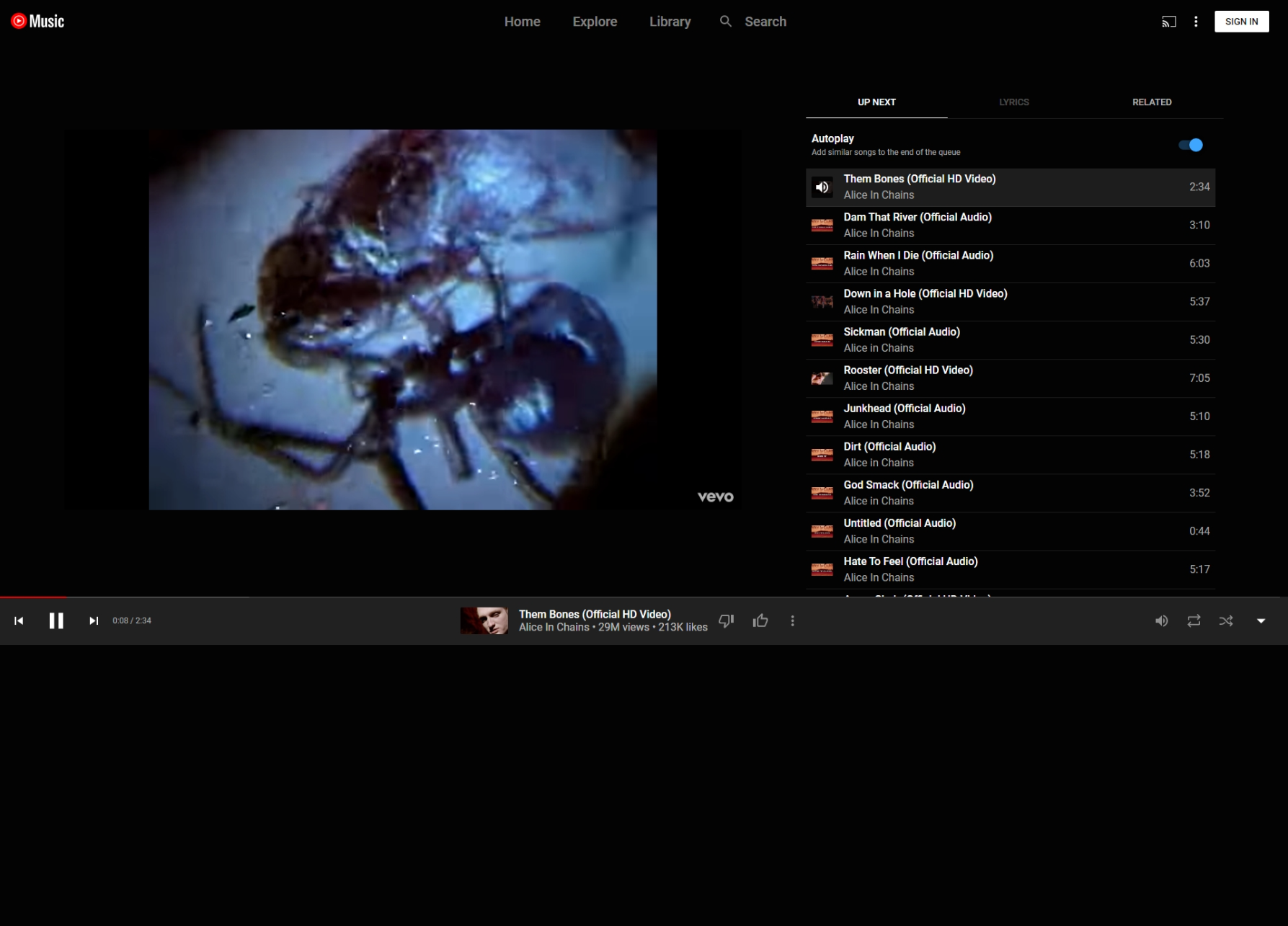This screenshot has height=926, width=1288.
Task: Toggle repeat mode
Action: 1194,620
